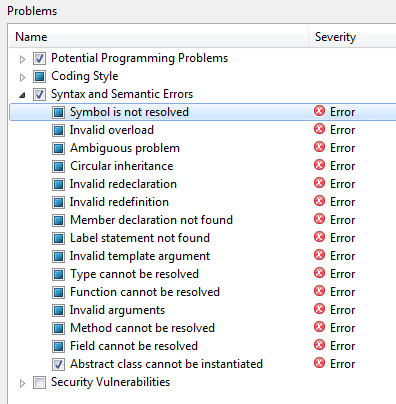
Task: Toggle the Coding Style checkbox
Action: tap(39, 77)
